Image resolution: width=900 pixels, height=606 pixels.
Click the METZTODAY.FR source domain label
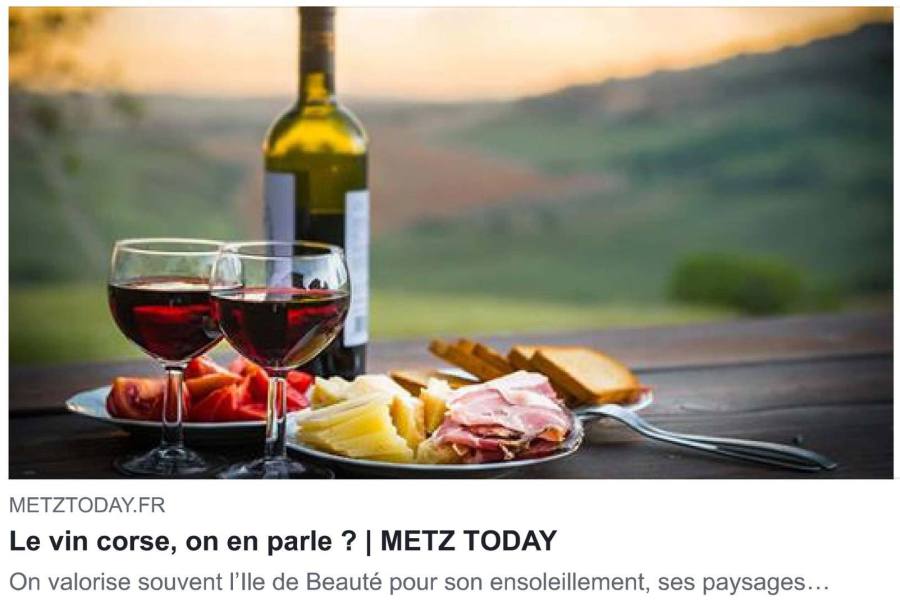pos(87,505)
